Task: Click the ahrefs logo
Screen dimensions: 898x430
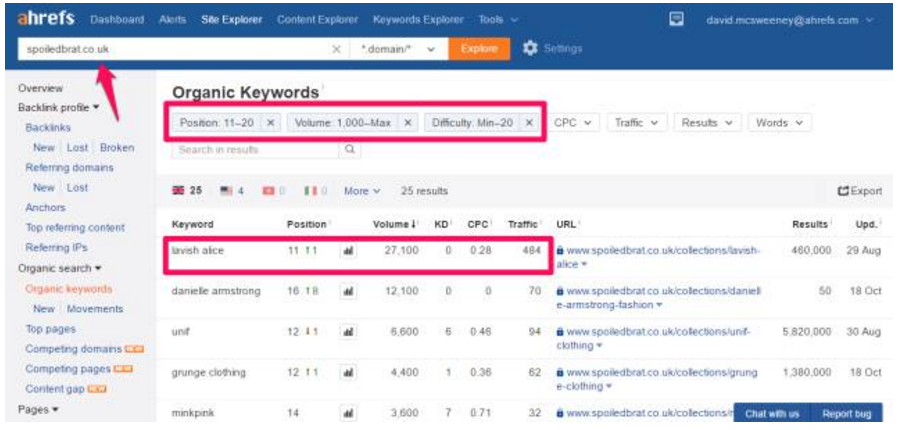Action: tap(46, 18)
